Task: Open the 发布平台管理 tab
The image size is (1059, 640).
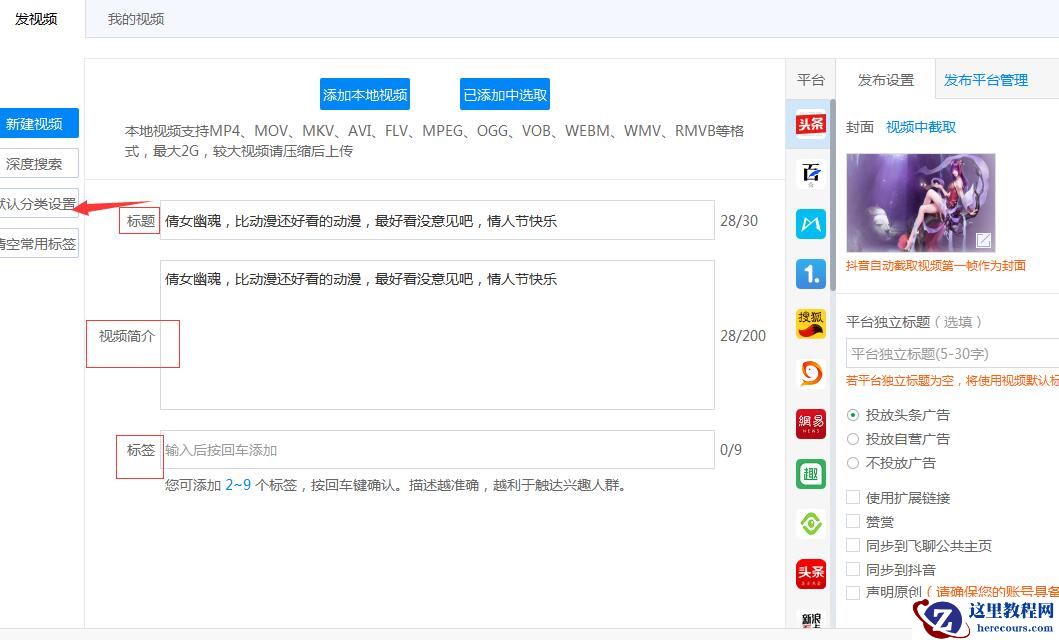Action: coord(985,80)
